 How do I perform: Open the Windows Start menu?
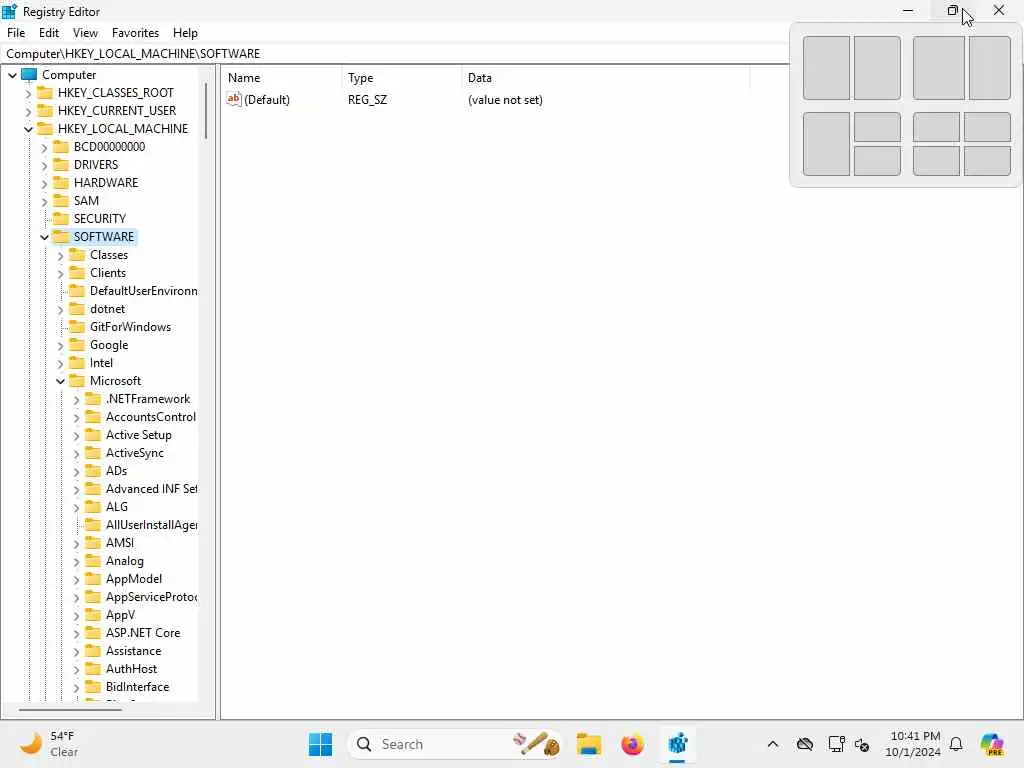coord(320,744)
